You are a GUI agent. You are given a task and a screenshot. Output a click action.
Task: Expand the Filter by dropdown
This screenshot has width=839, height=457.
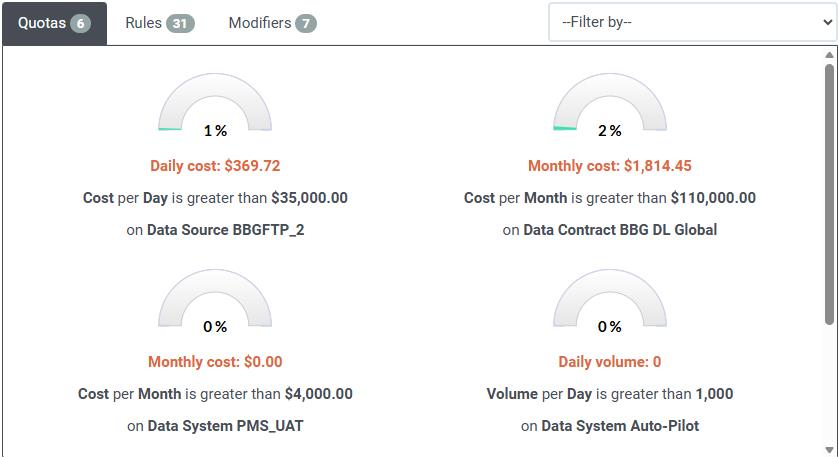(x=692, y=22)
